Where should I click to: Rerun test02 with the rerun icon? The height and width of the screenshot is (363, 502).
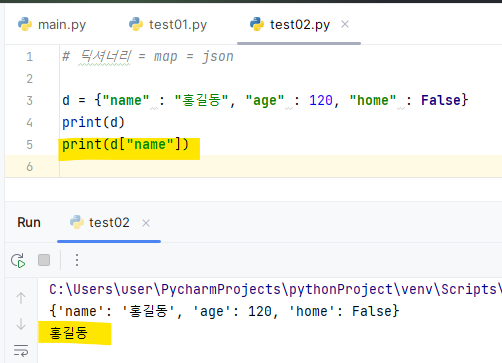pos(18,260)
